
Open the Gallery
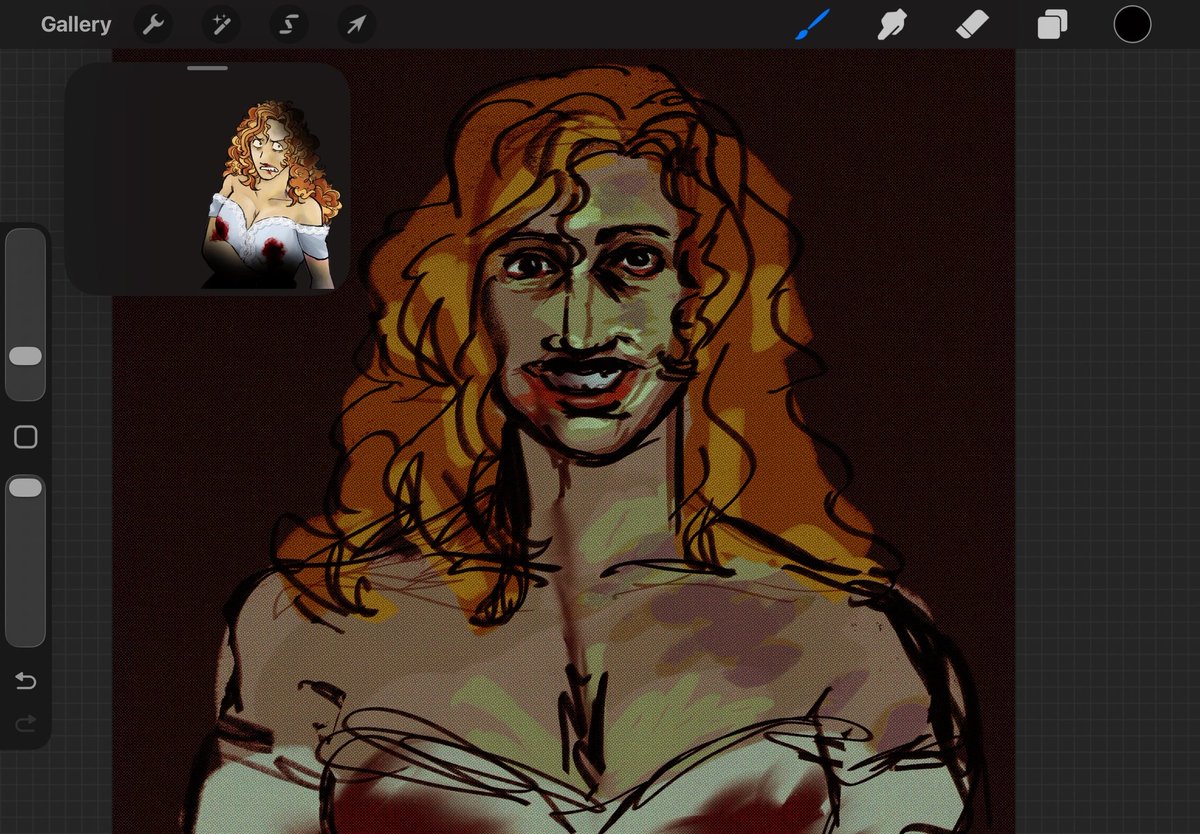pos(76,25)
